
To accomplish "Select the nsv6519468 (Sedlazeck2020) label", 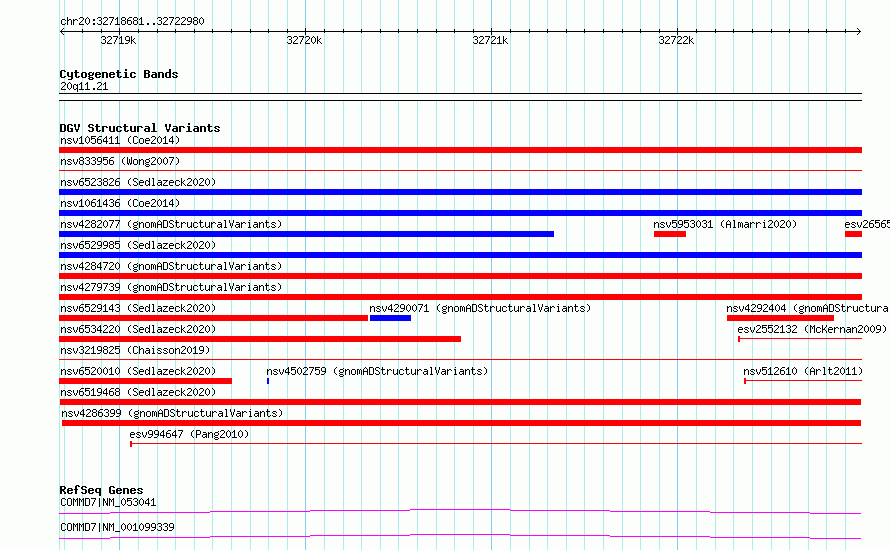I will tap(138, 392).
